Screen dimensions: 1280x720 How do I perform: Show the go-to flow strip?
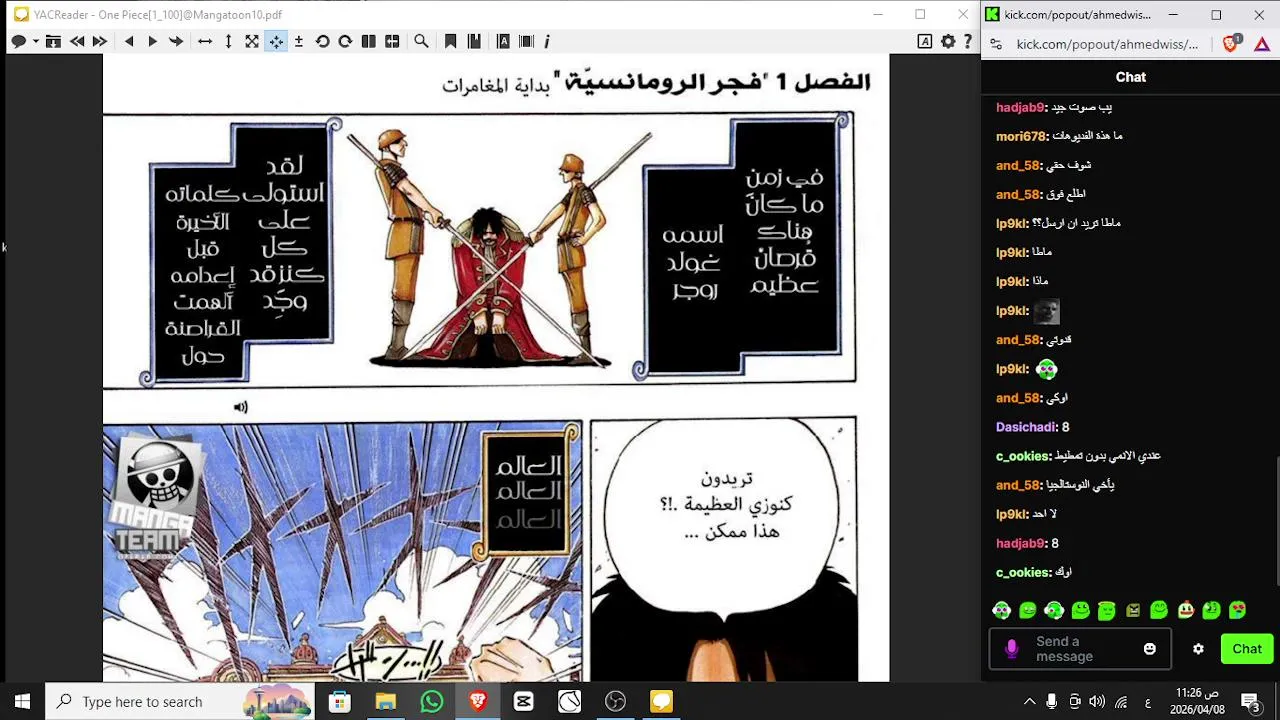[x=526, y=41]
